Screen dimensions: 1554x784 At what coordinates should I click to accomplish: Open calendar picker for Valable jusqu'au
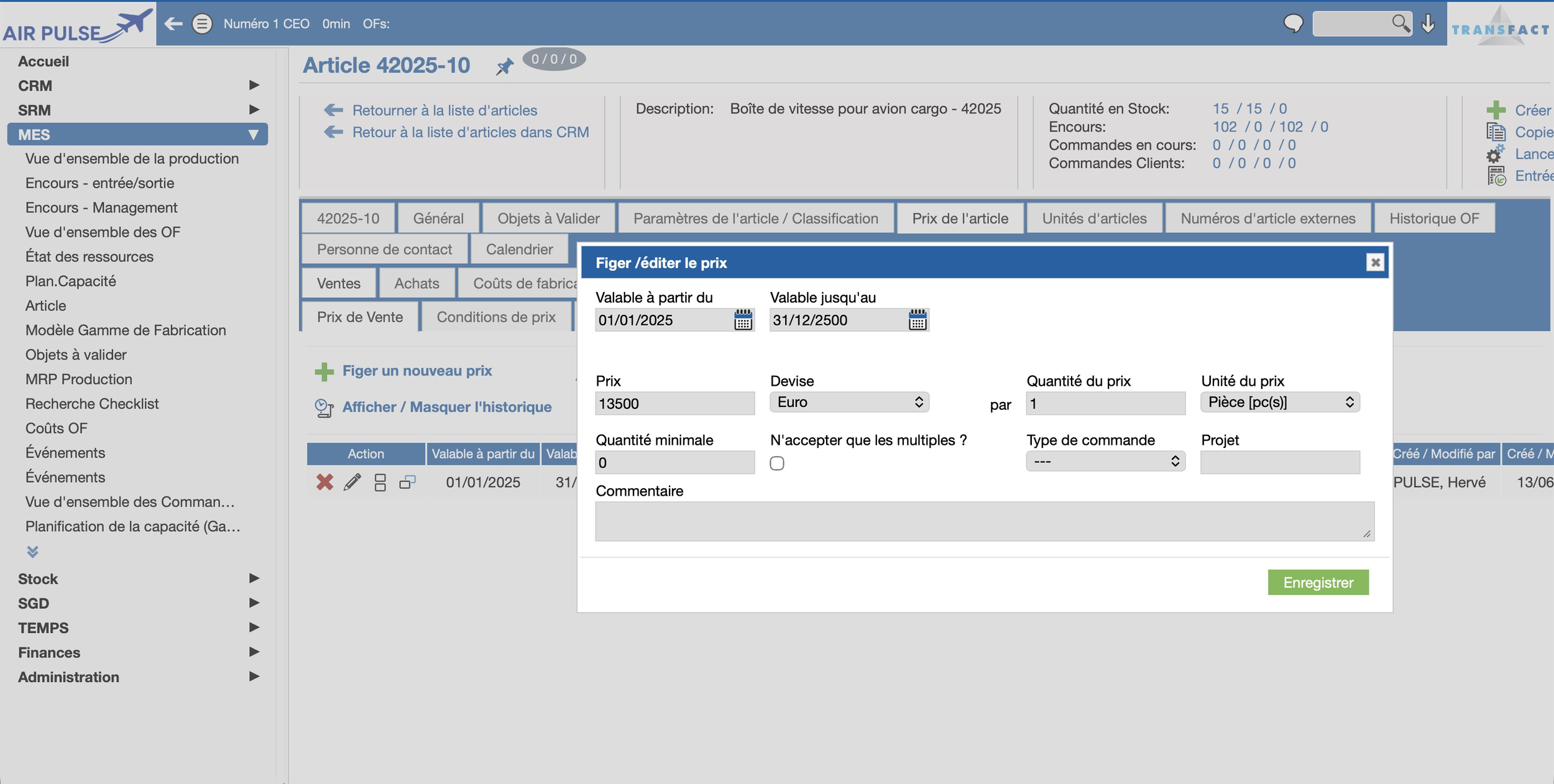917,320
